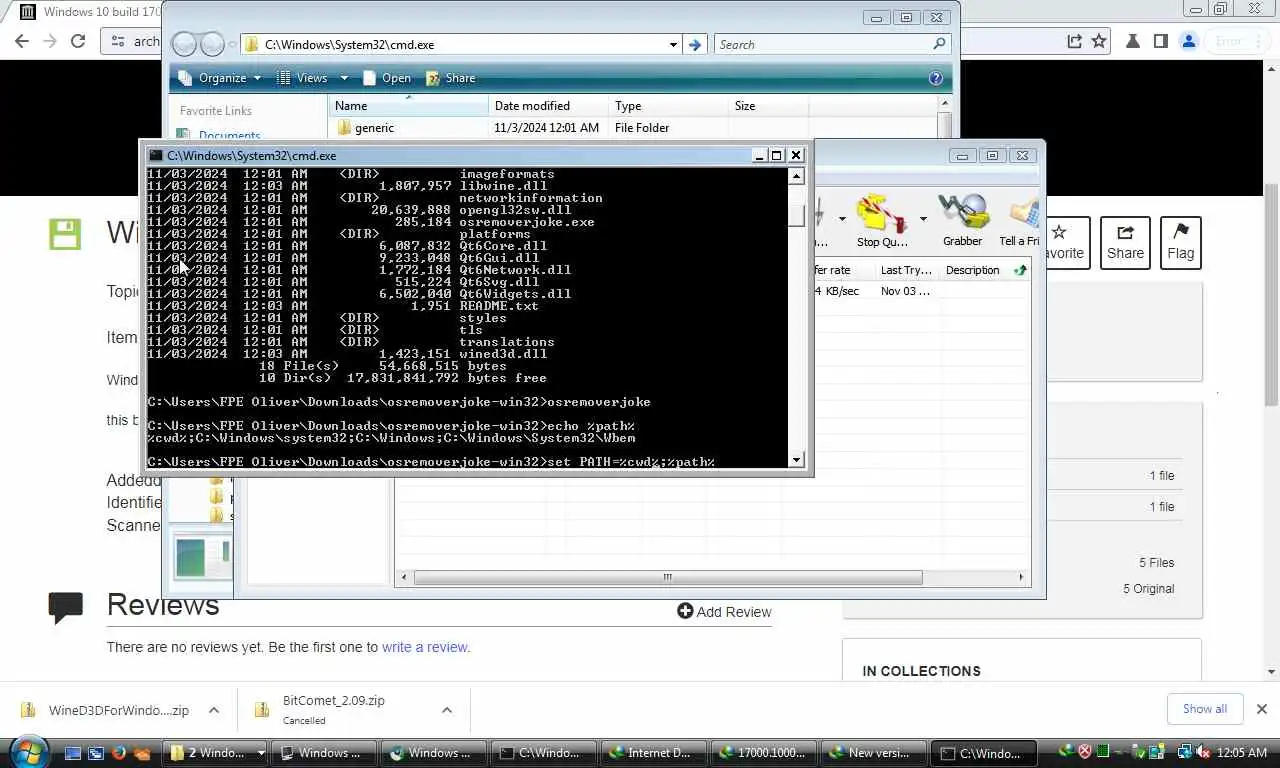
Task: Sort by the Type column
Action: 668,106
